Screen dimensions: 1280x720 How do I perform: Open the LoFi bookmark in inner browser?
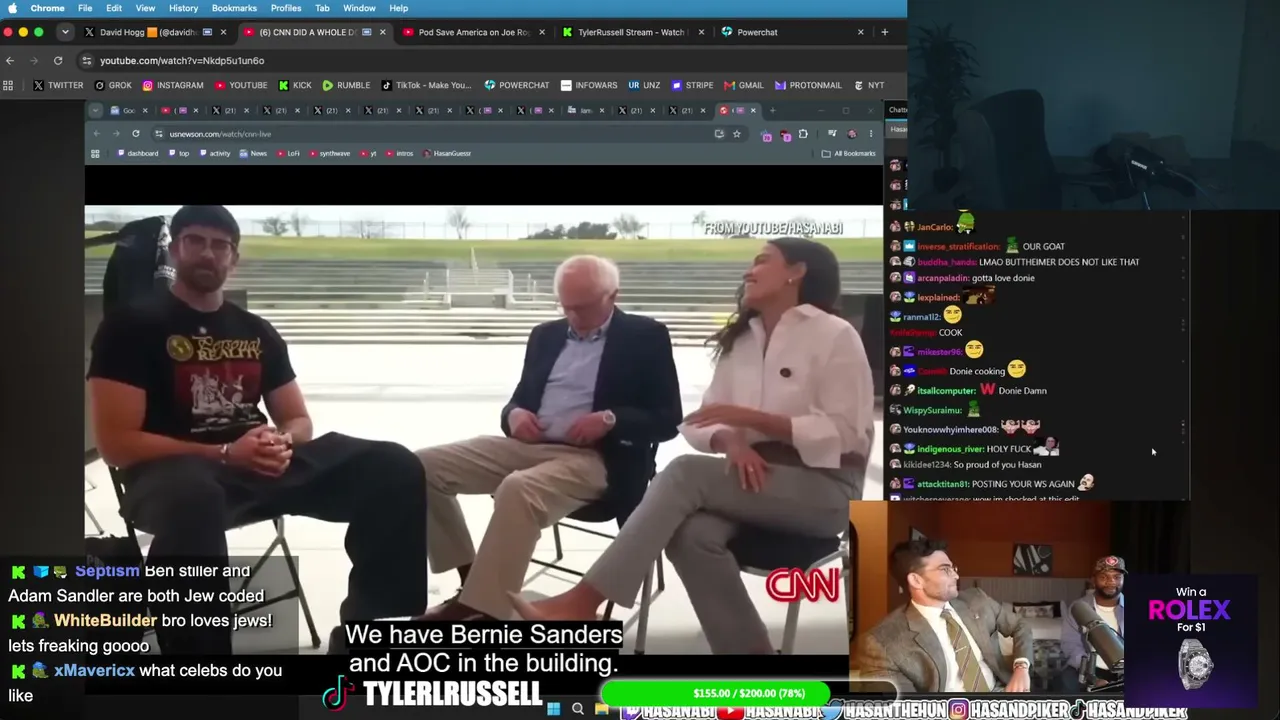pyautogui.click(x=288, y=153)
